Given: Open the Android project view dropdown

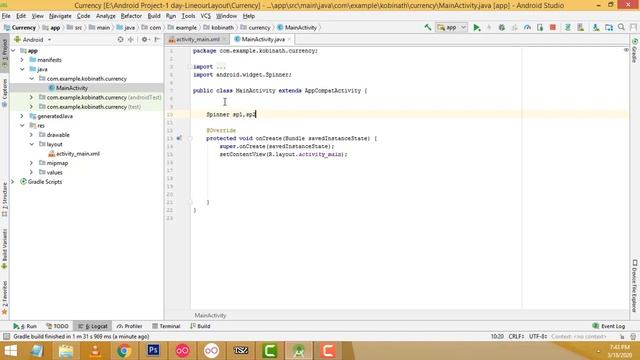Looking at the screenshot, I should (x=33, y=40).
